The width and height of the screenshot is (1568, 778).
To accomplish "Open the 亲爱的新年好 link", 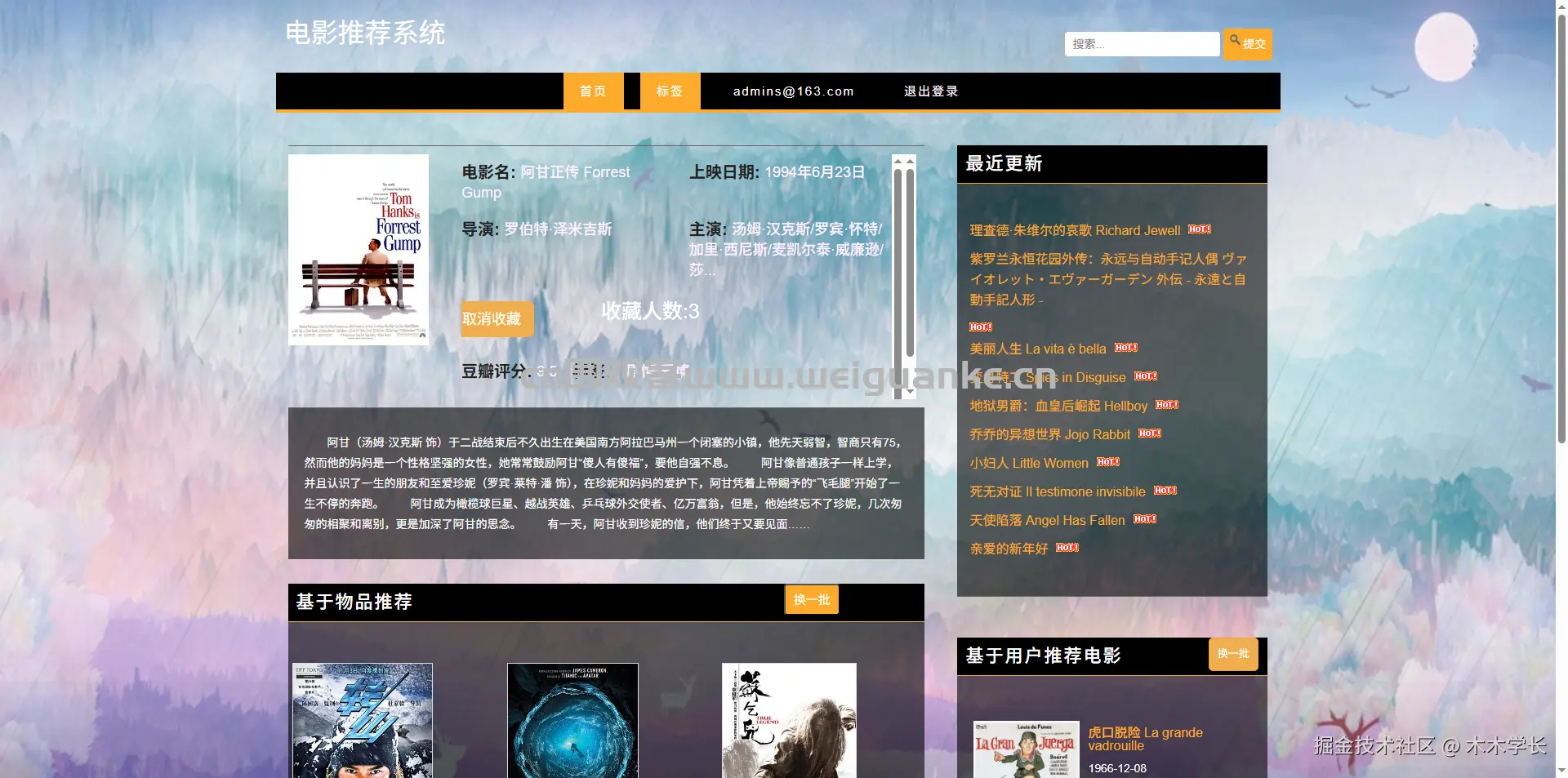I will 1009,549.
